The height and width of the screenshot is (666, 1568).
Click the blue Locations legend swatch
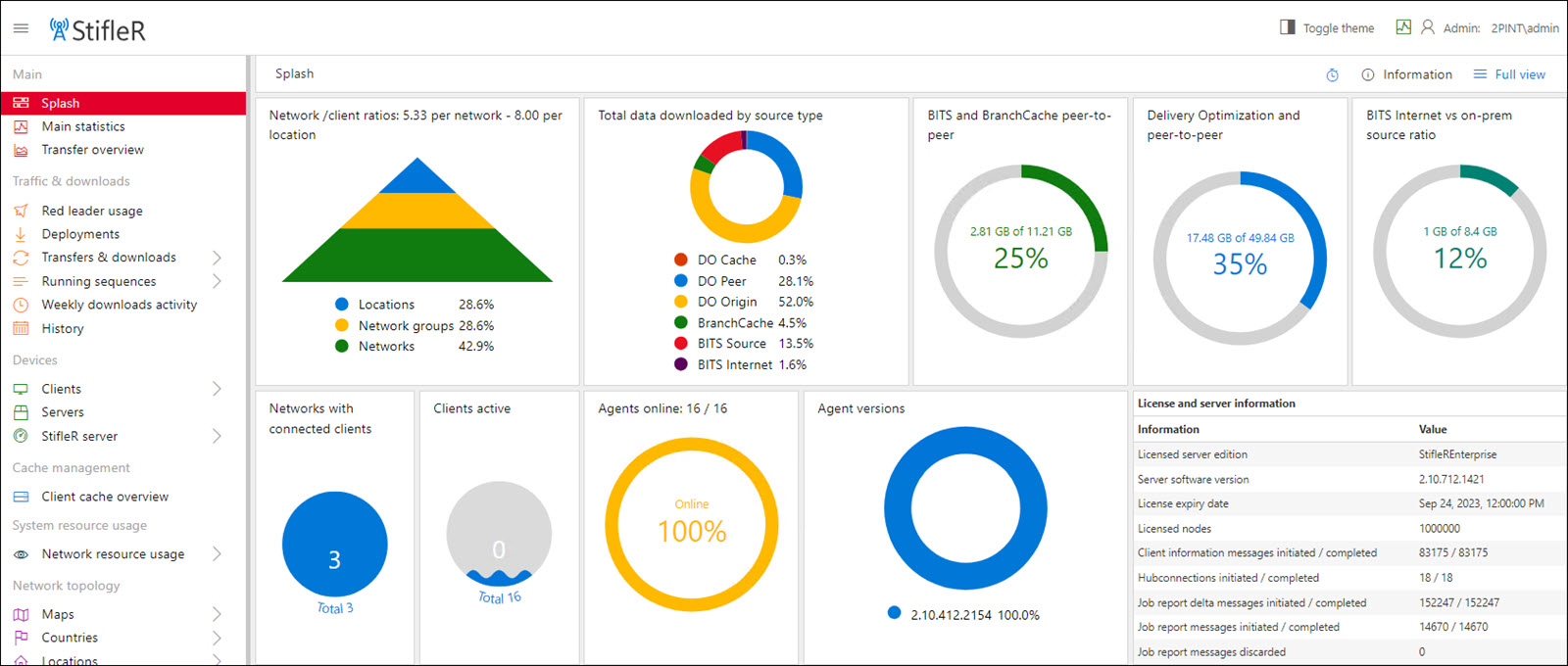click(342, 305)
